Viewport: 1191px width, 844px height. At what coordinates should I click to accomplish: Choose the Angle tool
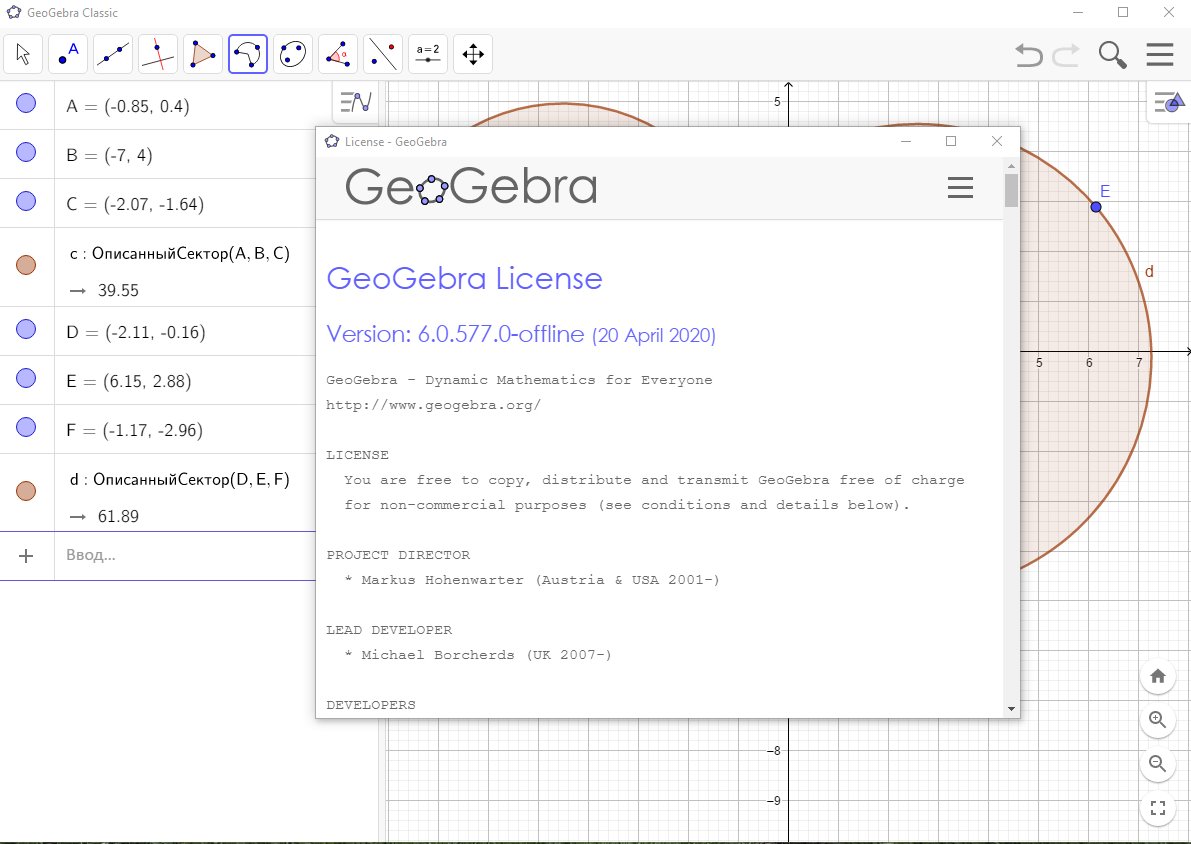(x=338, y=54)
